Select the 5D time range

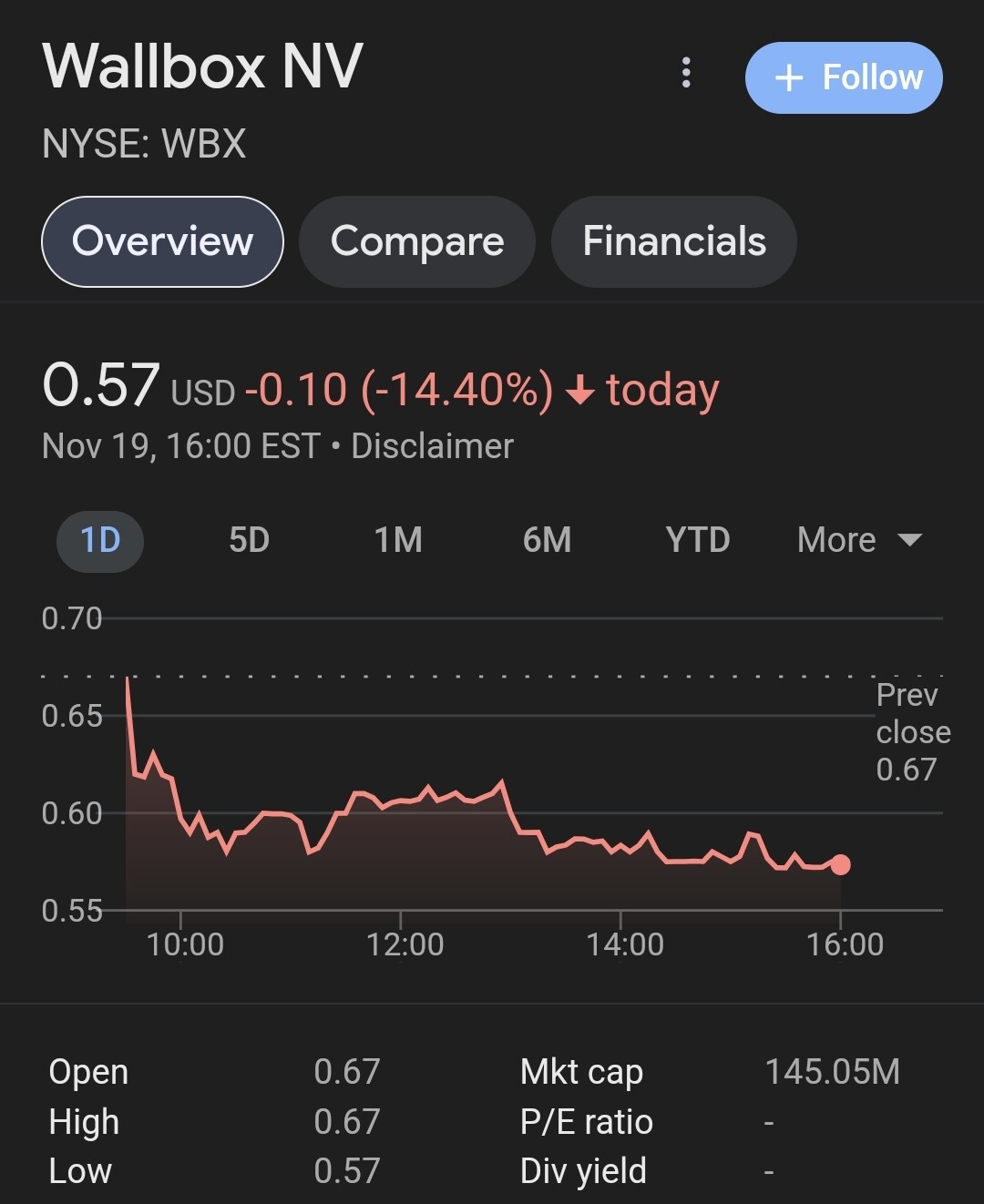pos(249,540)
